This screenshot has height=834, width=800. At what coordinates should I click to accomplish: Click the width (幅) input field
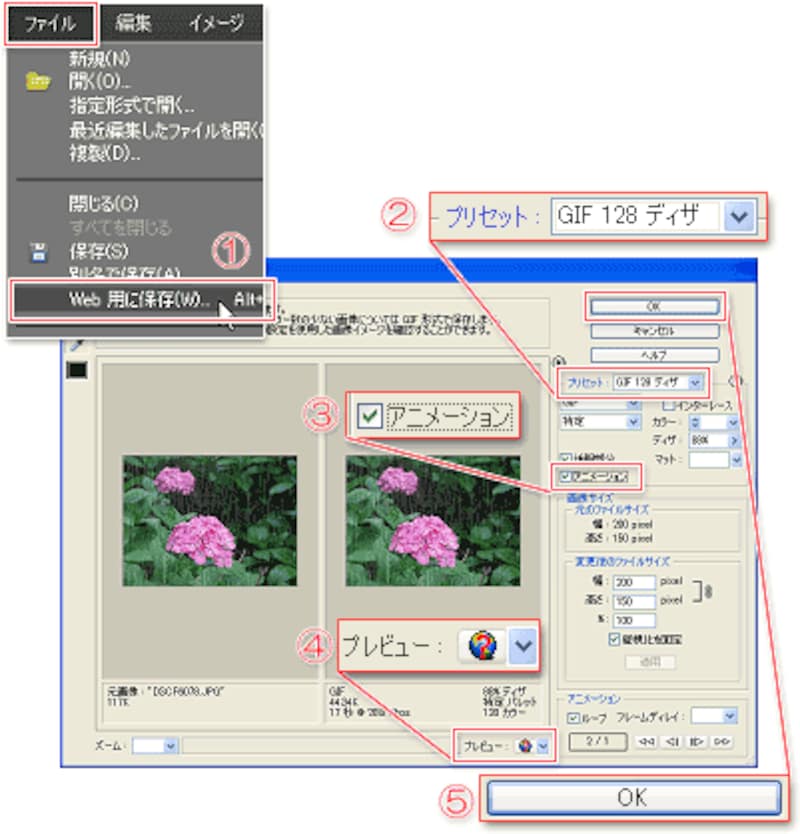pyautogui.click(x=634, y=582)
